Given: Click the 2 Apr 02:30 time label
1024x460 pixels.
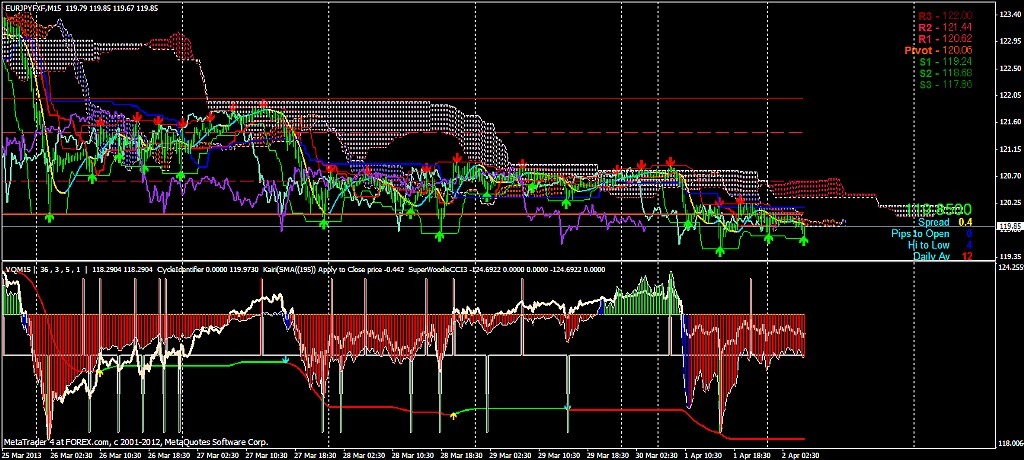Looking at the screenshot, I should pyautogui.click(x=799, y=455).
